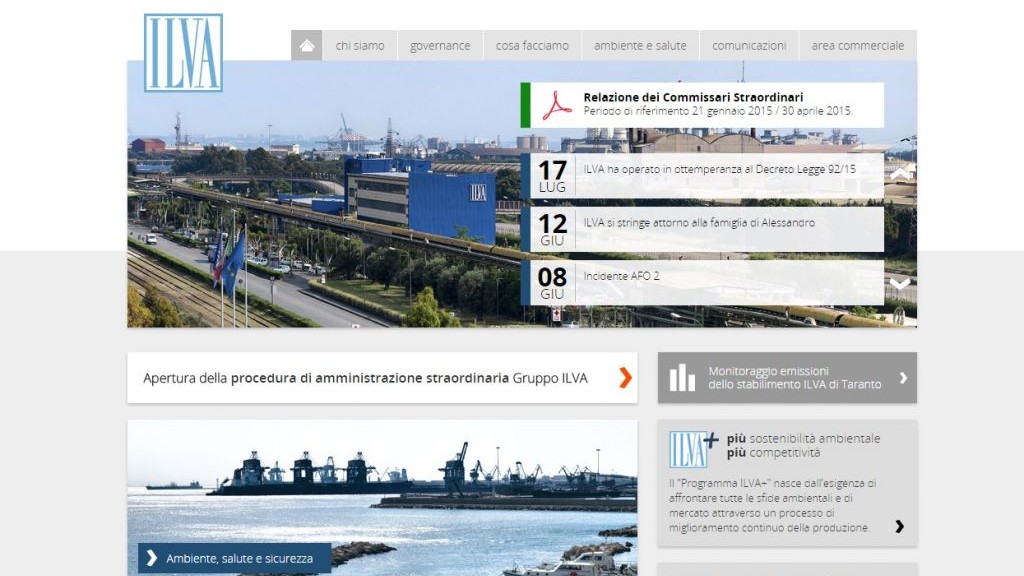Viewport: 1024px width, 576px height.
Task: Click the 08 GIU date block
Action: coord(552,283)
